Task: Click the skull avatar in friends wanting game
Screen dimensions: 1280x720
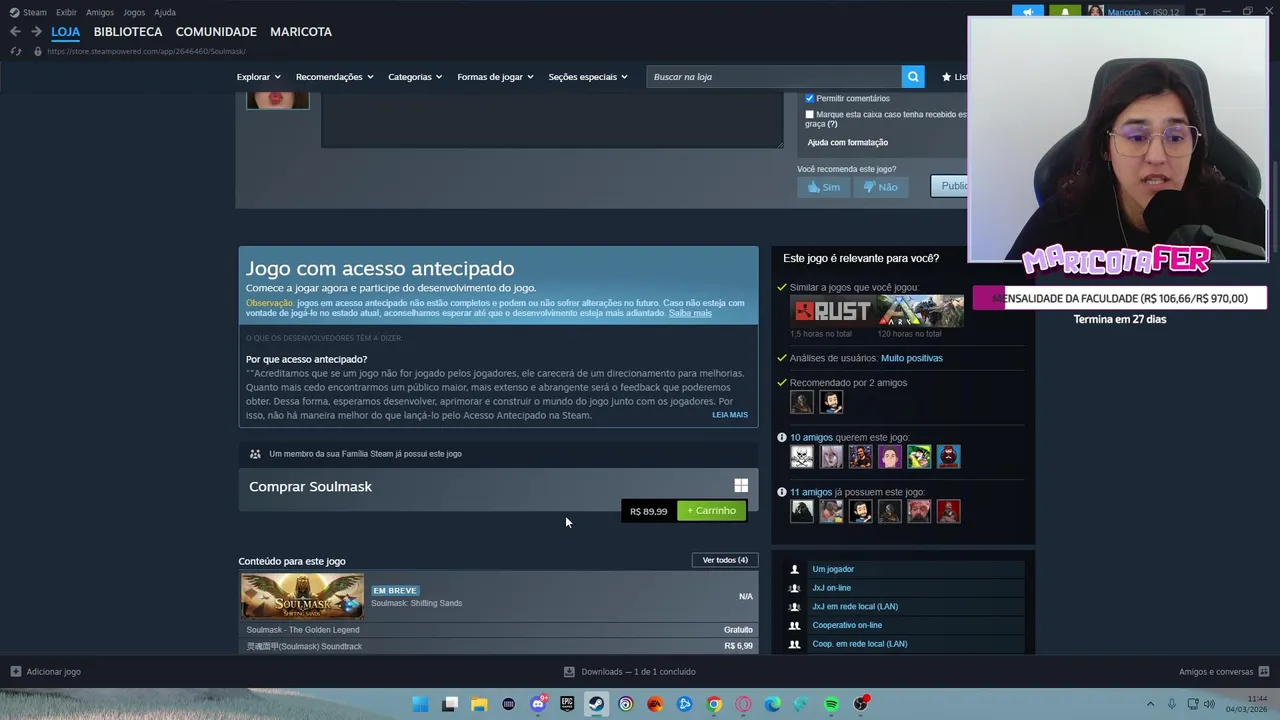Action: pyautogui.click(x=802, y=457)
